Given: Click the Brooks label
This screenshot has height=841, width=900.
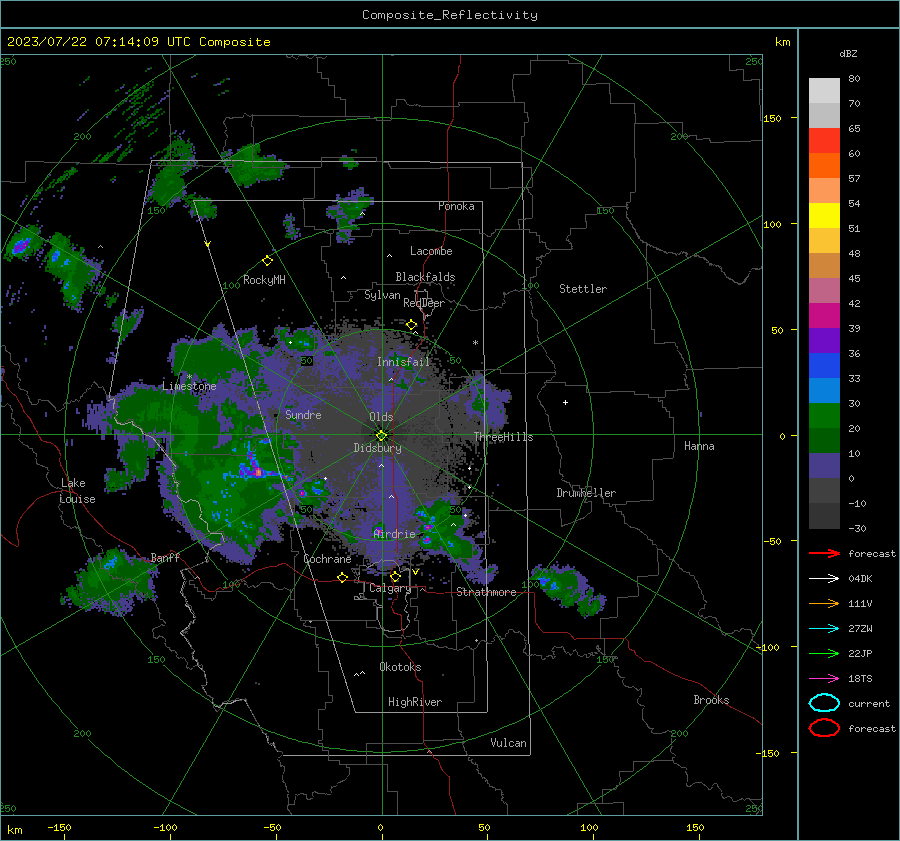Looking at the screenshot, I should [x=711, y=700].
